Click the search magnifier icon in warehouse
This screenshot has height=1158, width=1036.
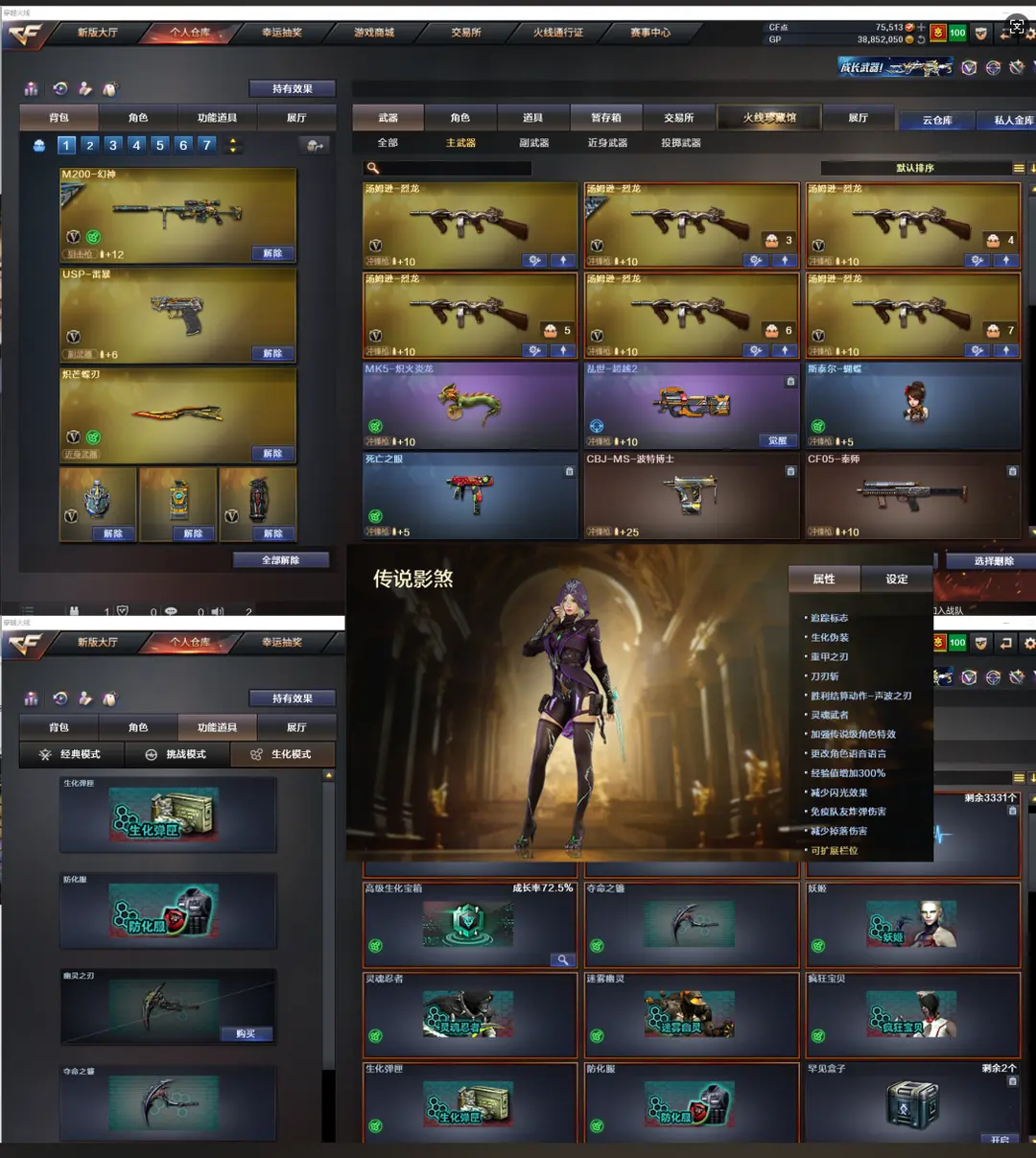tap(372, 168)
